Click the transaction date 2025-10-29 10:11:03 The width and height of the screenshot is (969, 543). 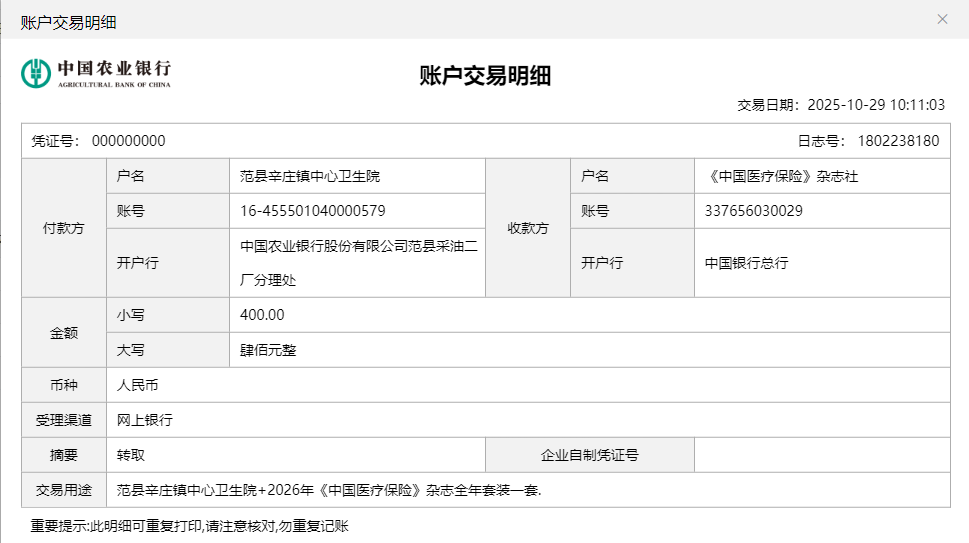pos(875,105)
